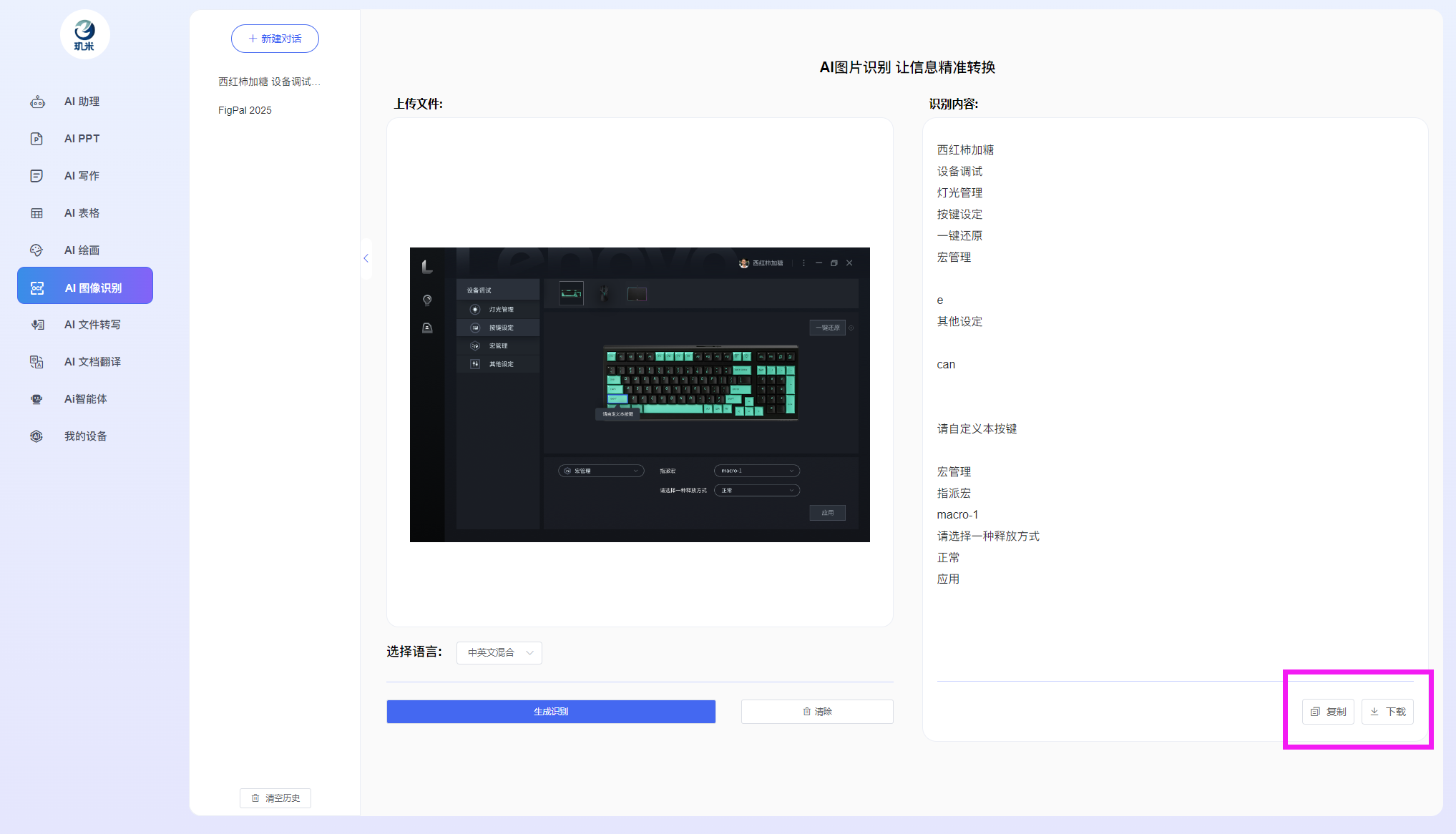
Task: Click the AI 绘画 palette icon
Action: (x=37, y=250)
